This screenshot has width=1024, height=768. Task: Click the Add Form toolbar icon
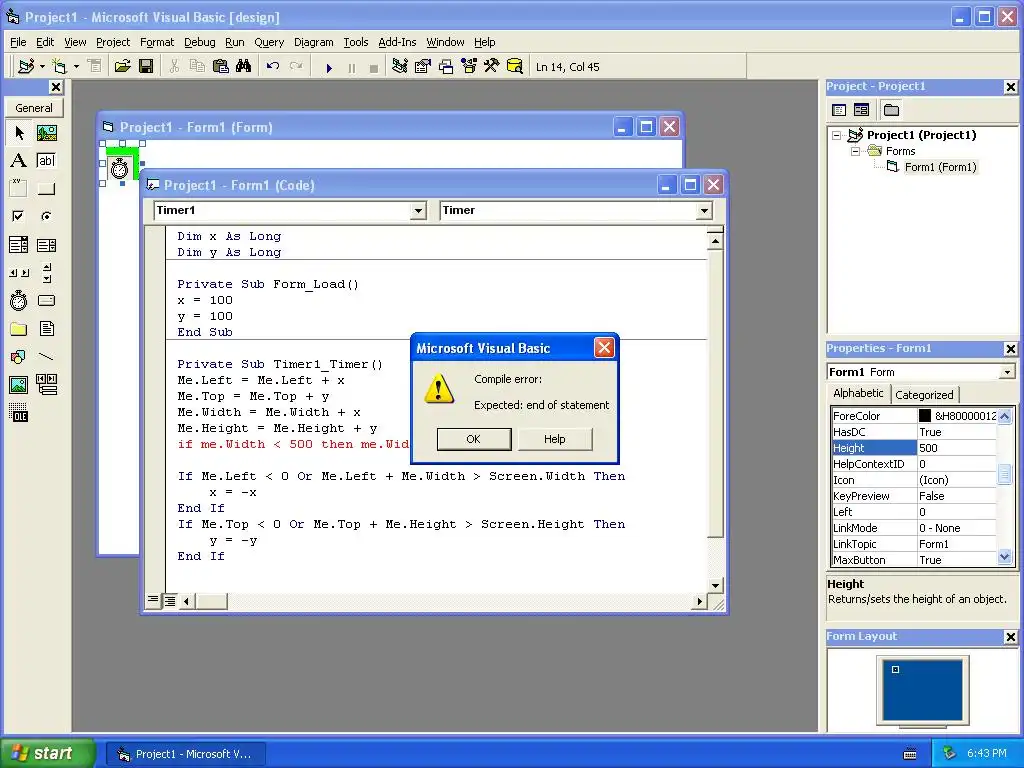(59, 67)
